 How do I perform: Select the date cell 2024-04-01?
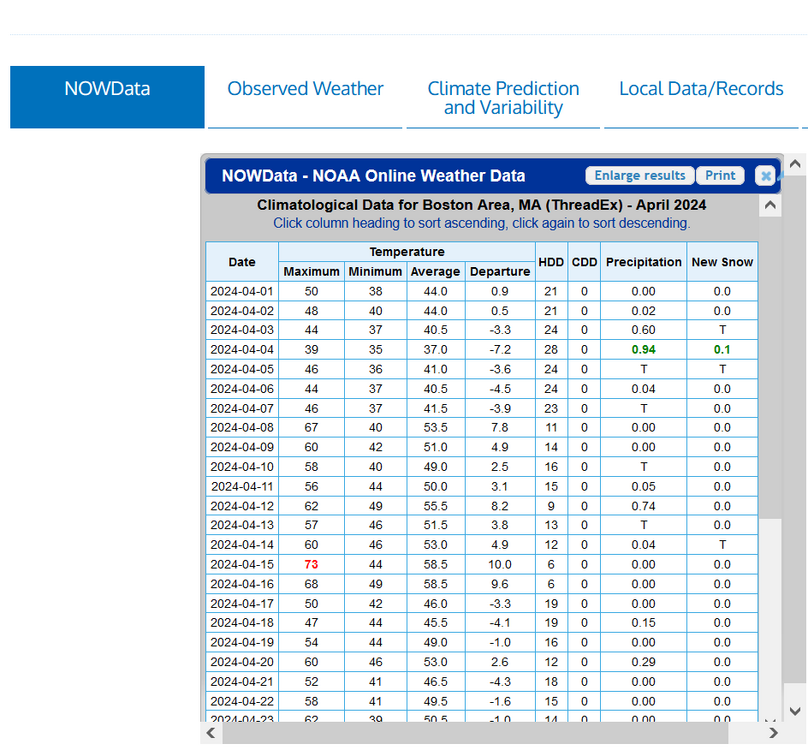click(242, 291)
